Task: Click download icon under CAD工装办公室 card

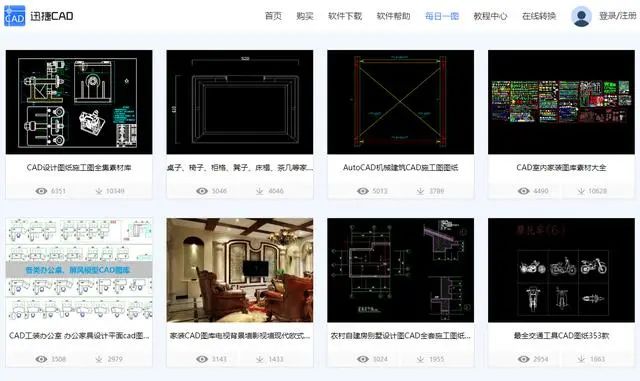Action: pyautogui.click(x=99, y=359)
